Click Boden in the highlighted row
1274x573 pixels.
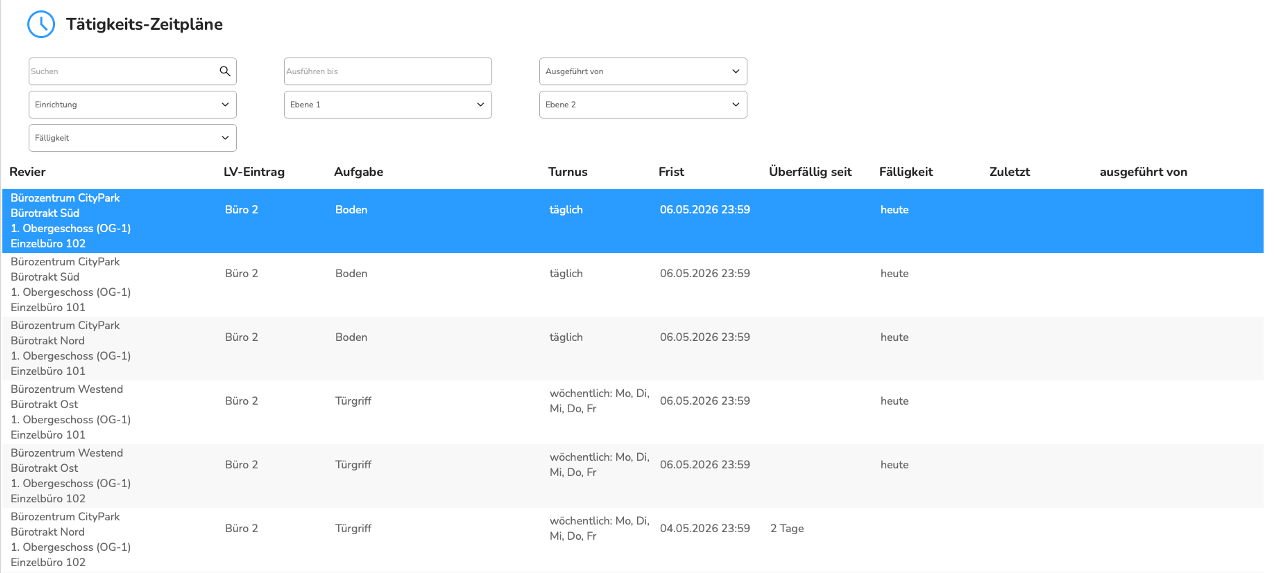tap(351, 210)
